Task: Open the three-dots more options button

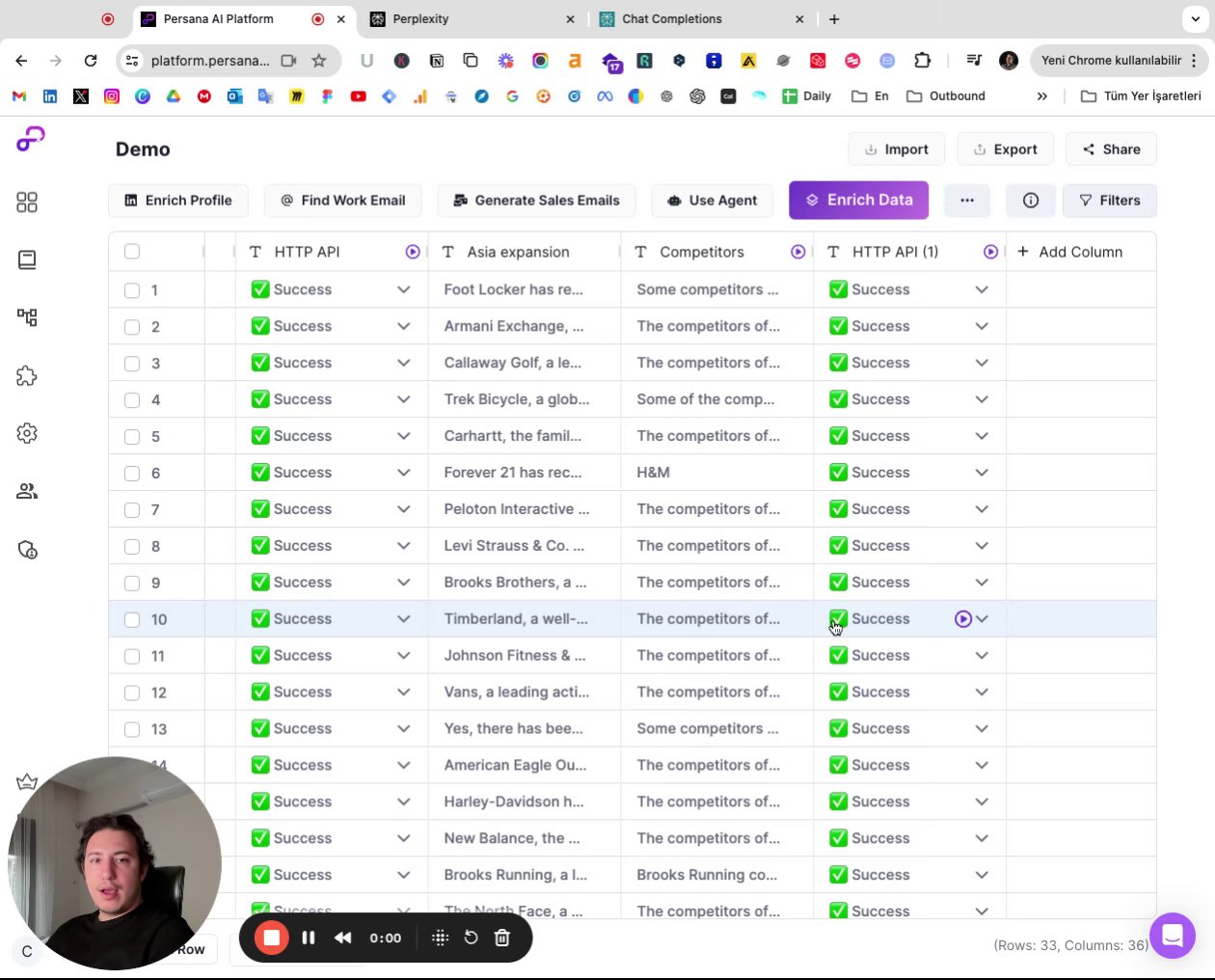Action: point(967,201)
